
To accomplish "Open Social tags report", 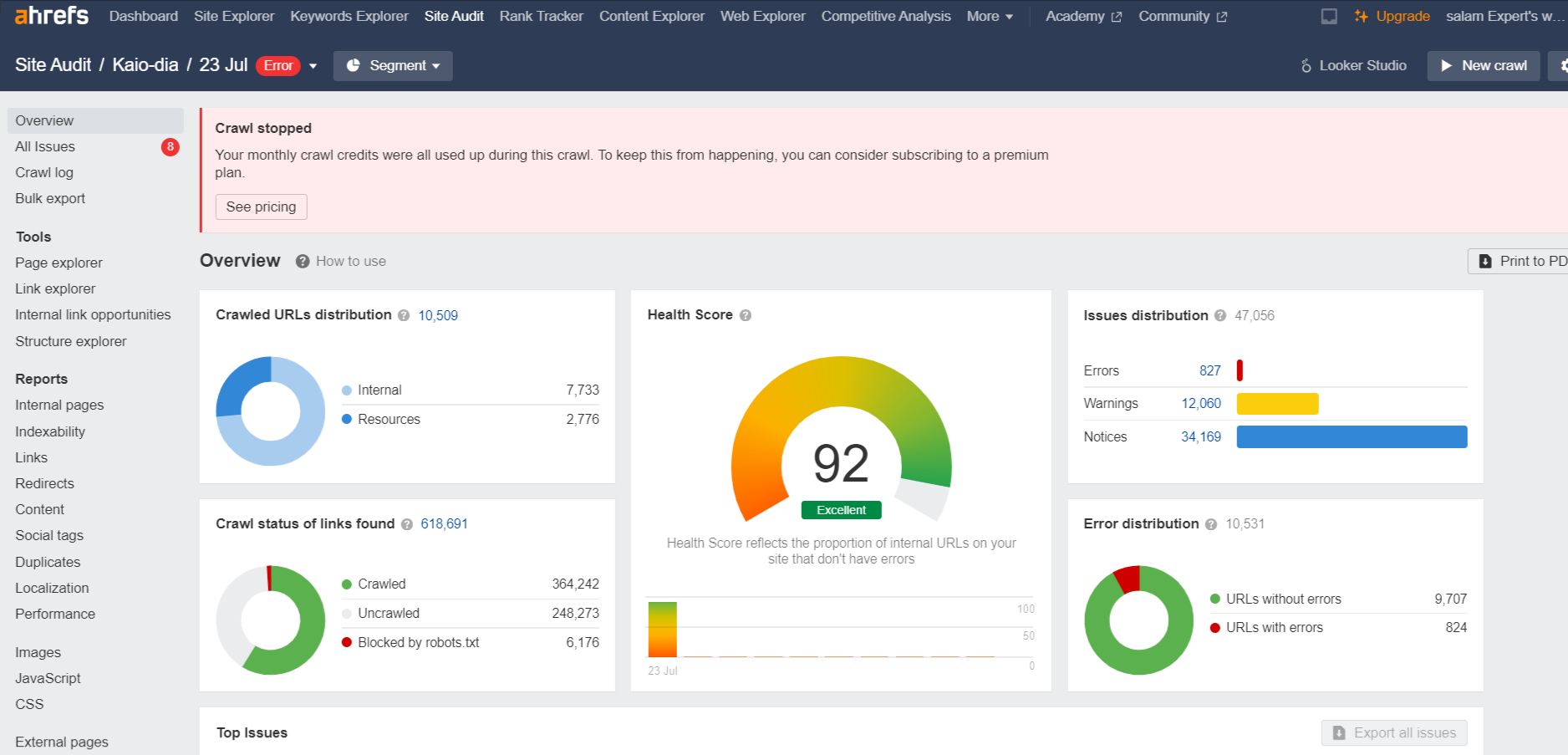I will coord(49,535).
